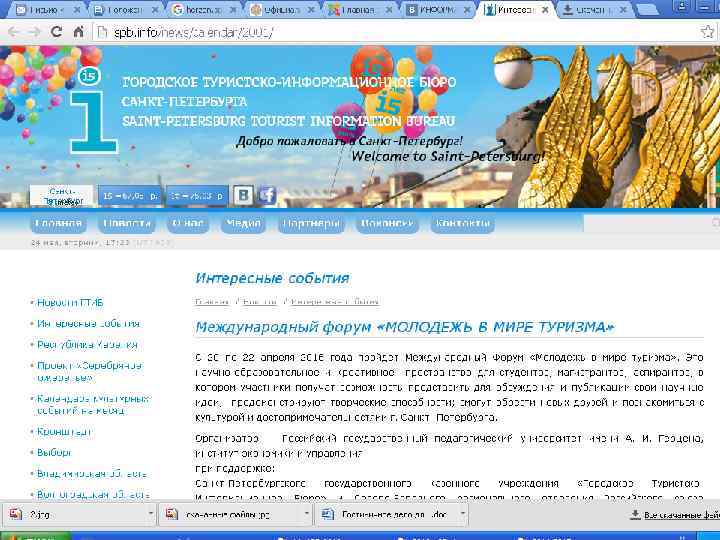Open 'Все скачанные файлы' downloads link
Screen dimensions: 720x540
(675, 515)
